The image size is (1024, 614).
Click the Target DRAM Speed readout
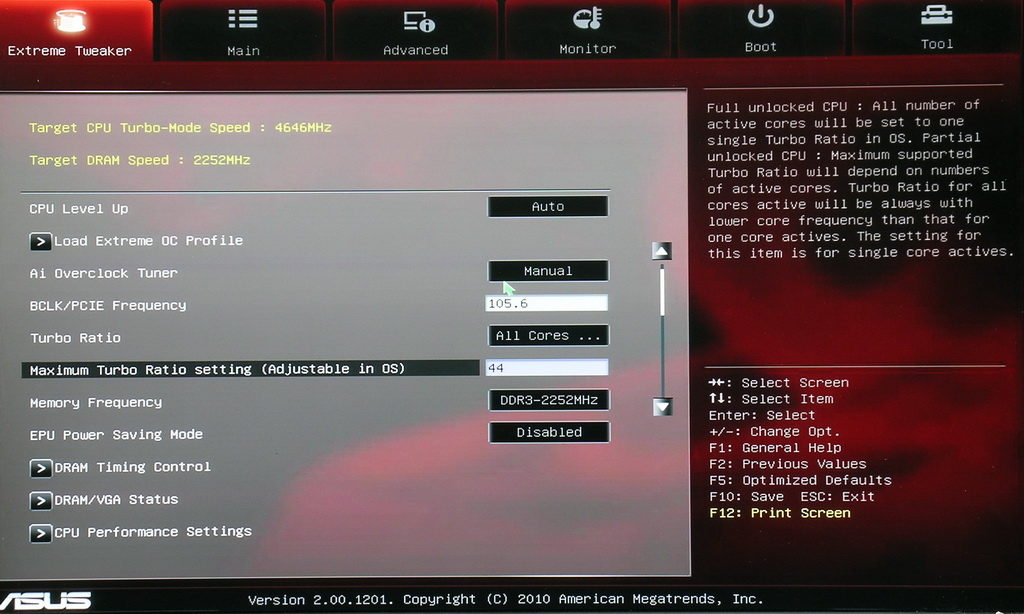140,160
